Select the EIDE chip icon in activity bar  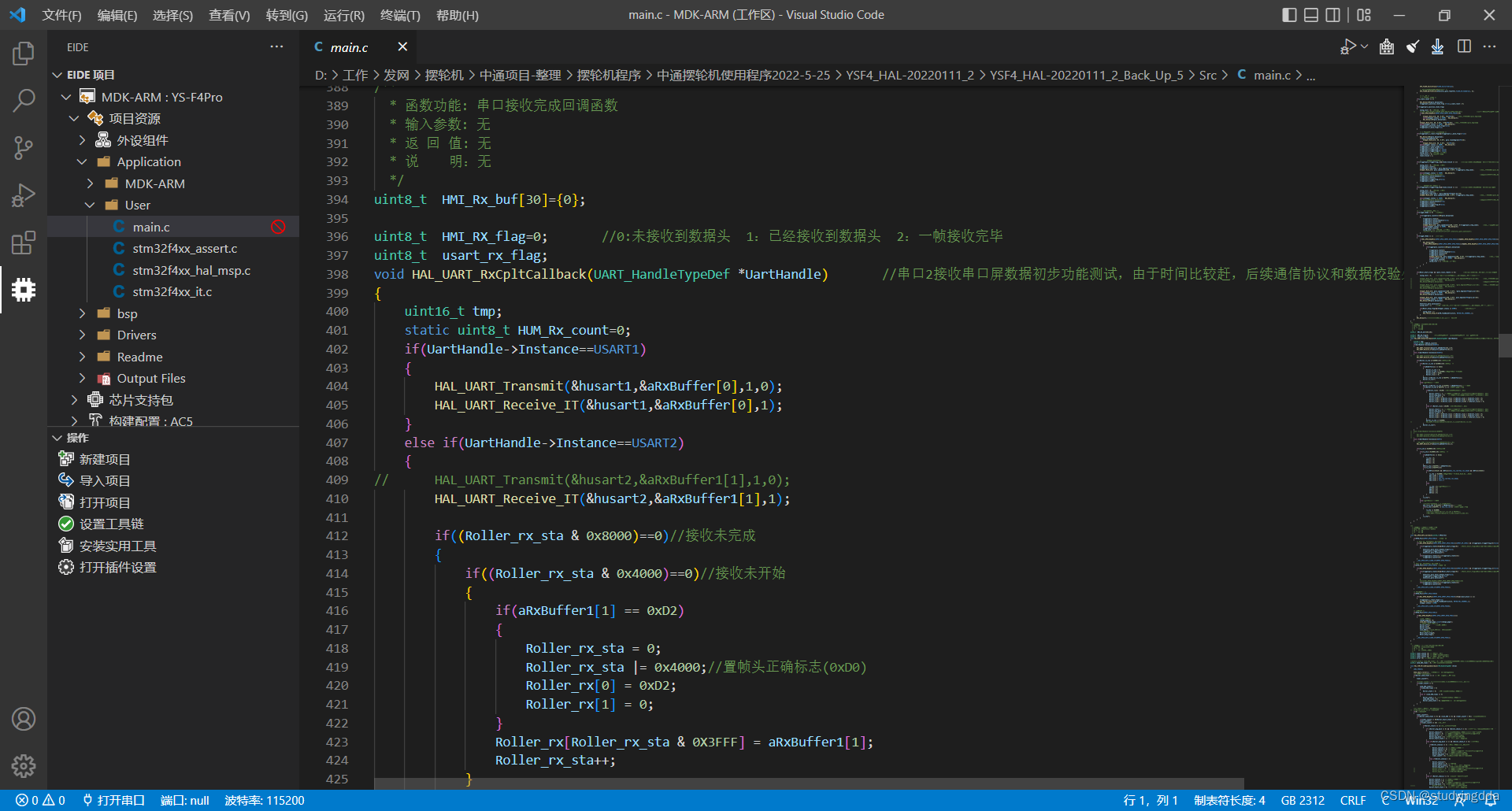(x=24, y=290)
